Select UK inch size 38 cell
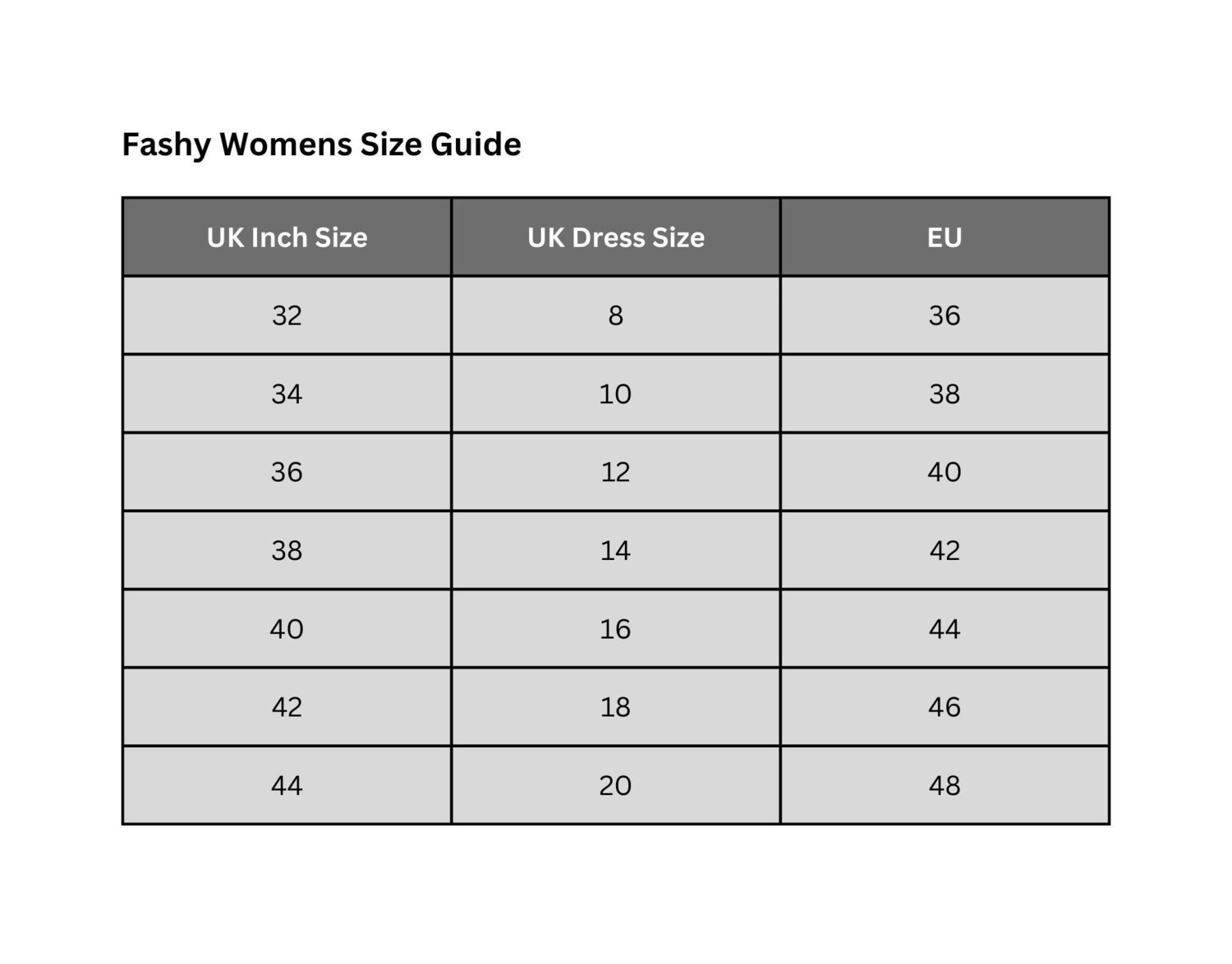 (x=287, y=550)
